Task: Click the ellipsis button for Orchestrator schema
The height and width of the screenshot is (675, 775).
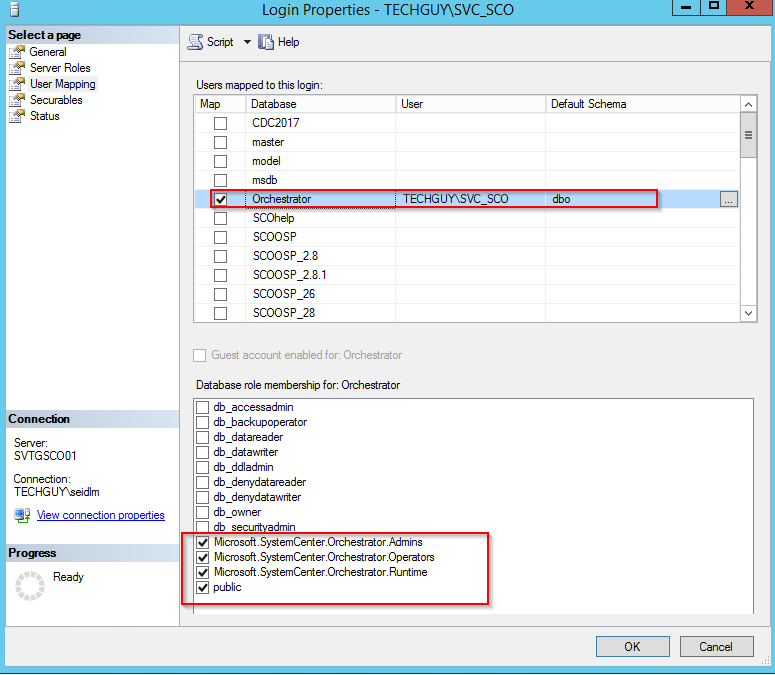Action: tap(729, 199)
